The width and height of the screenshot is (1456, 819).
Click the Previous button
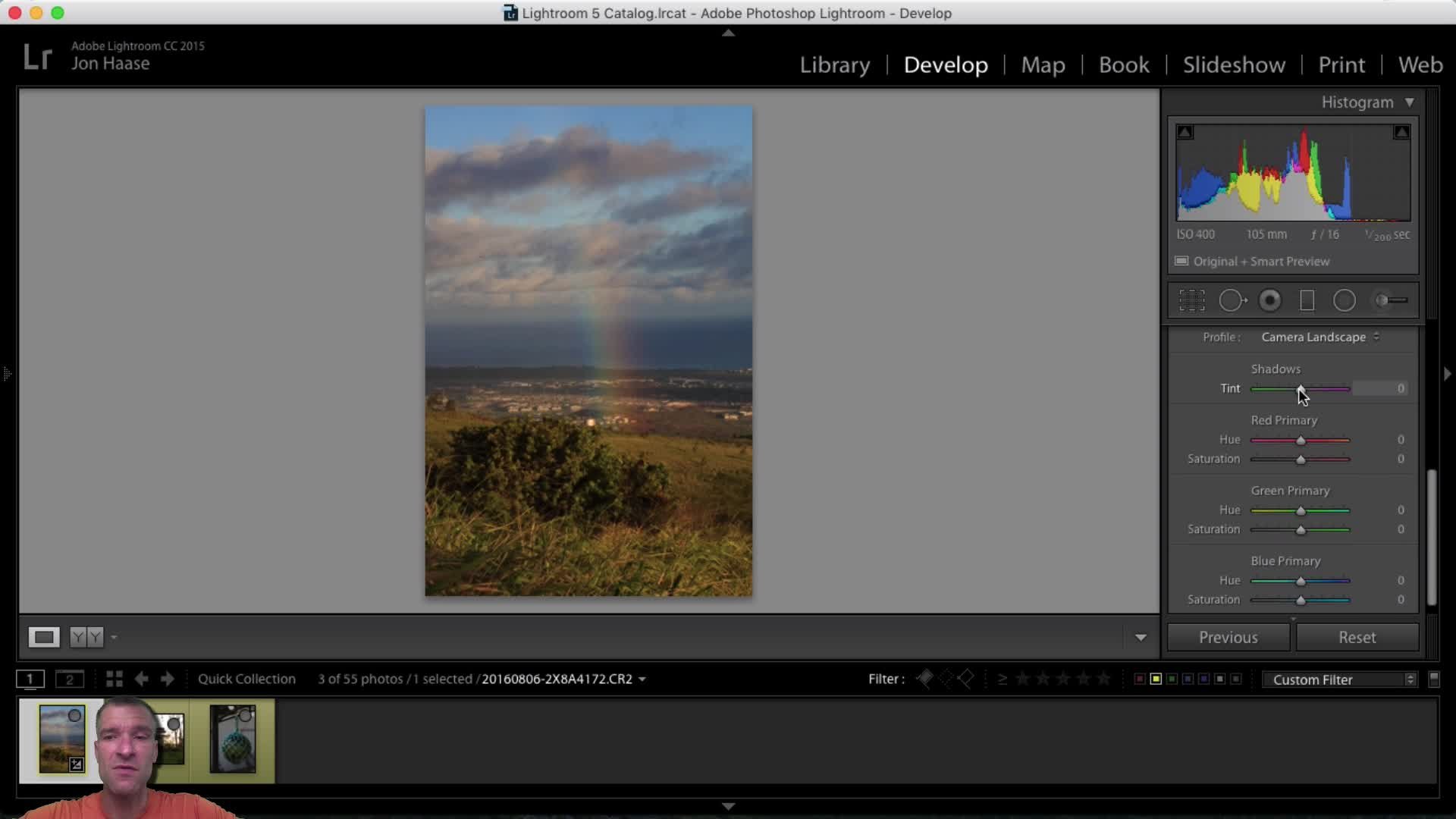[1228, 638]
